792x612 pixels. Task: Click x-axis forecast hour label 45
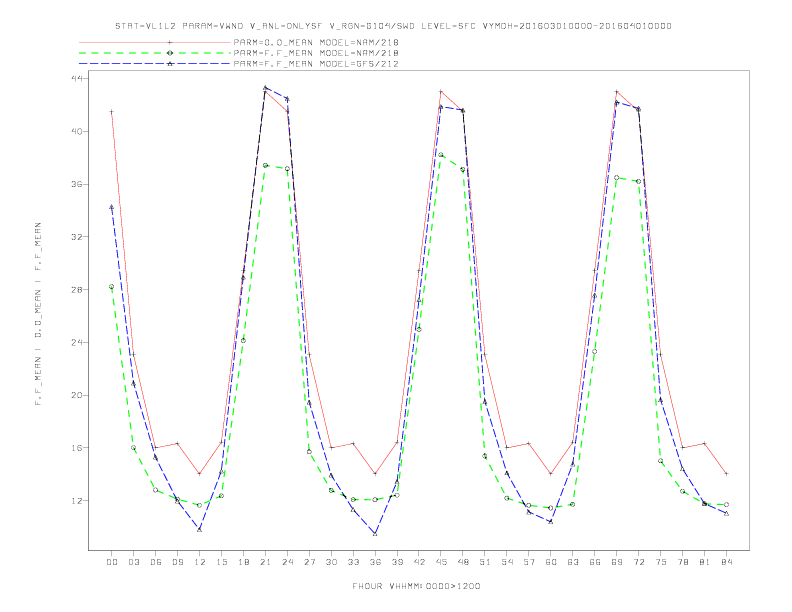[441, 562]
